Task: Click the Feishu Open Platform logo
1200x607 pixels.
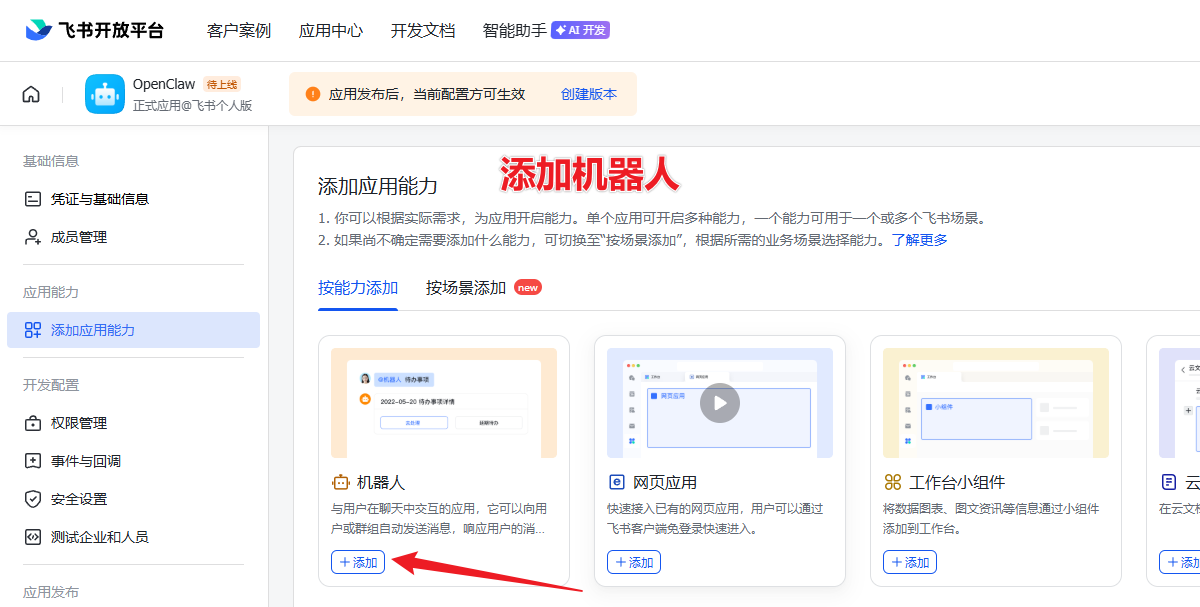Action: coord(94,30)
